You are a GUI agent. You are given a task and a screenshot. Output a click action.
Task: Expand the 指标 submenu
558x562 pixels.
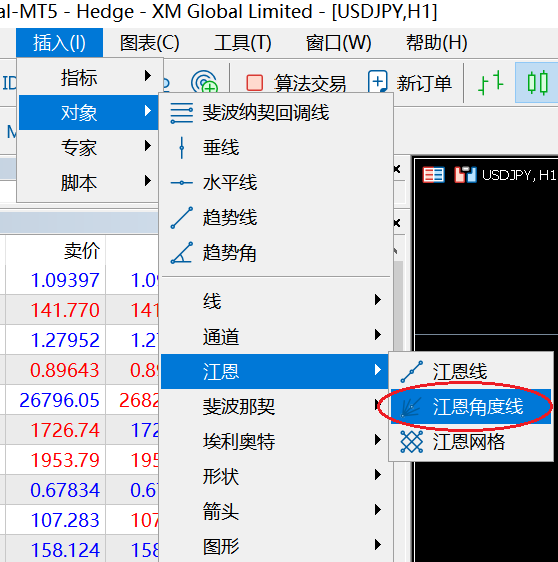coord(90,77)
